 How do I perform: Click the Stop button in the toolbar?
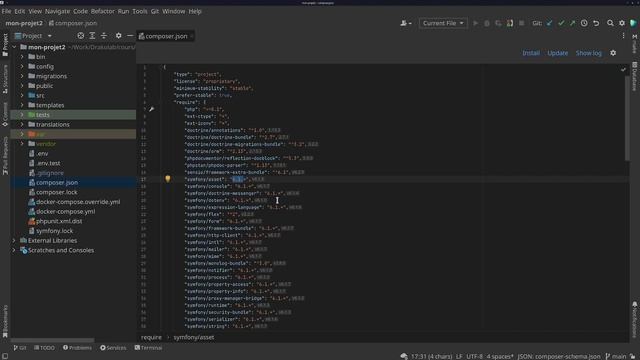(521, 23)
